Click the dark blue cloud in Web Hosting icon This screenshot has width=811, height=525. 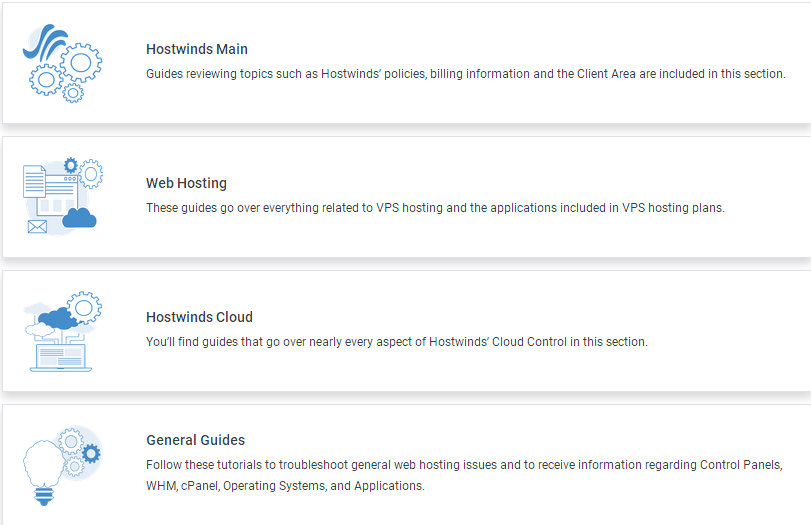click(x=80, y=215)
